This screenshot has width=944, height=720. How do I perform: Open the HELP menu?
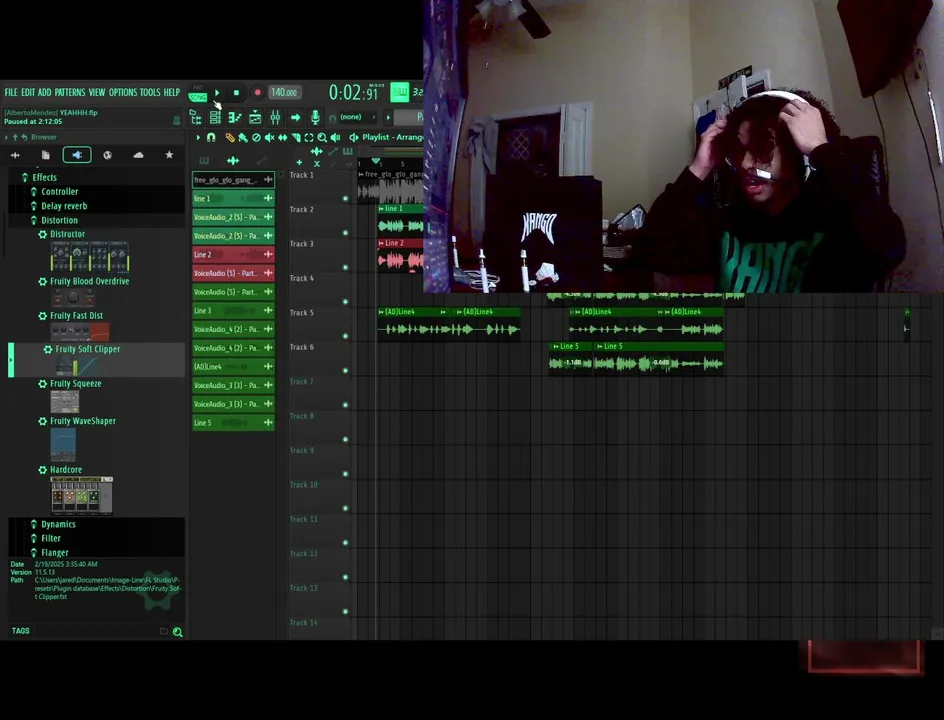point(172,92)
